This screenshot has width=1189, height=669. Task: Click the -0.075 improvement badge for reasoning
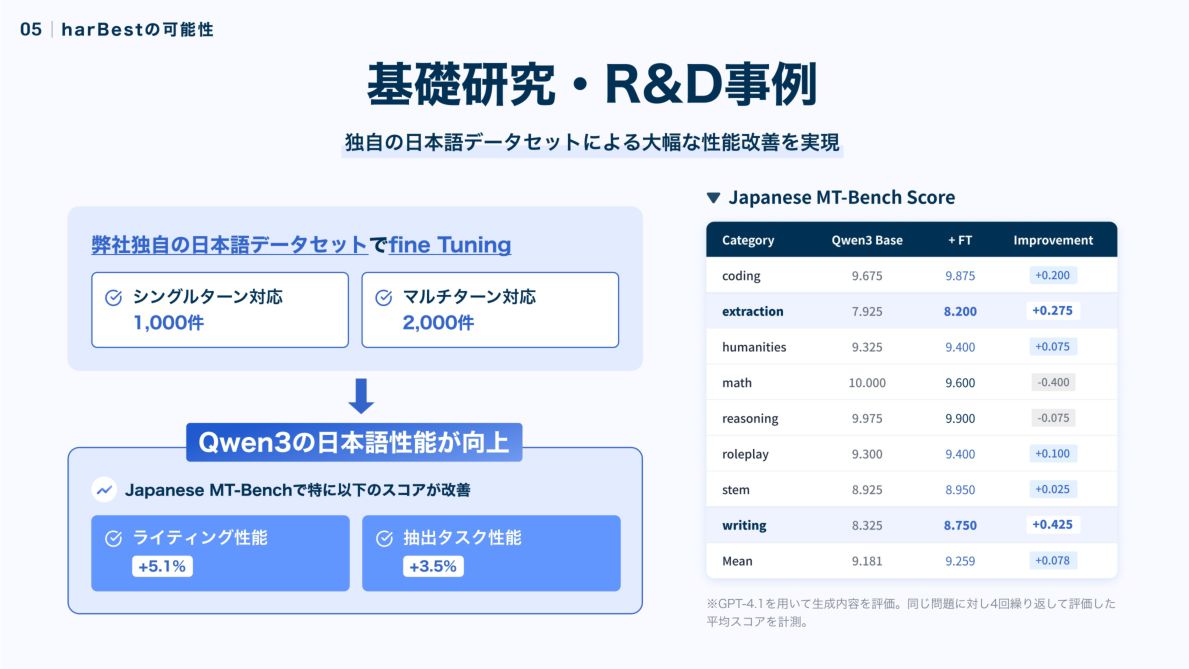click(1053, 418)
